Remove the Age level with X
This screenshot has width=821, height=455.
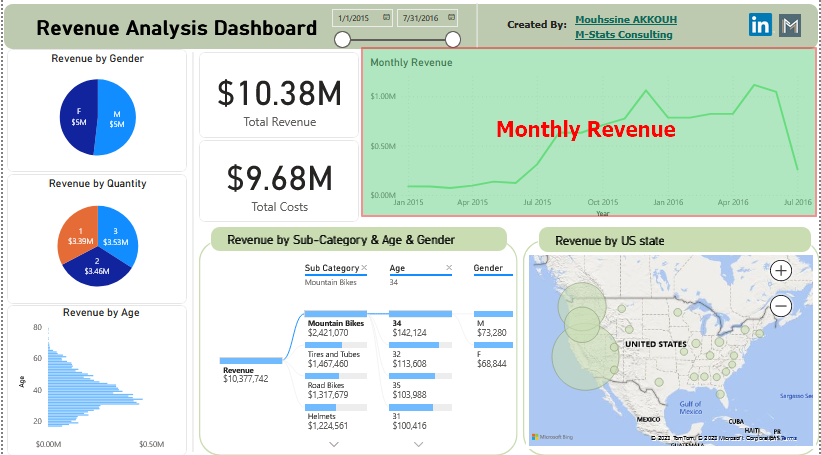449,268
